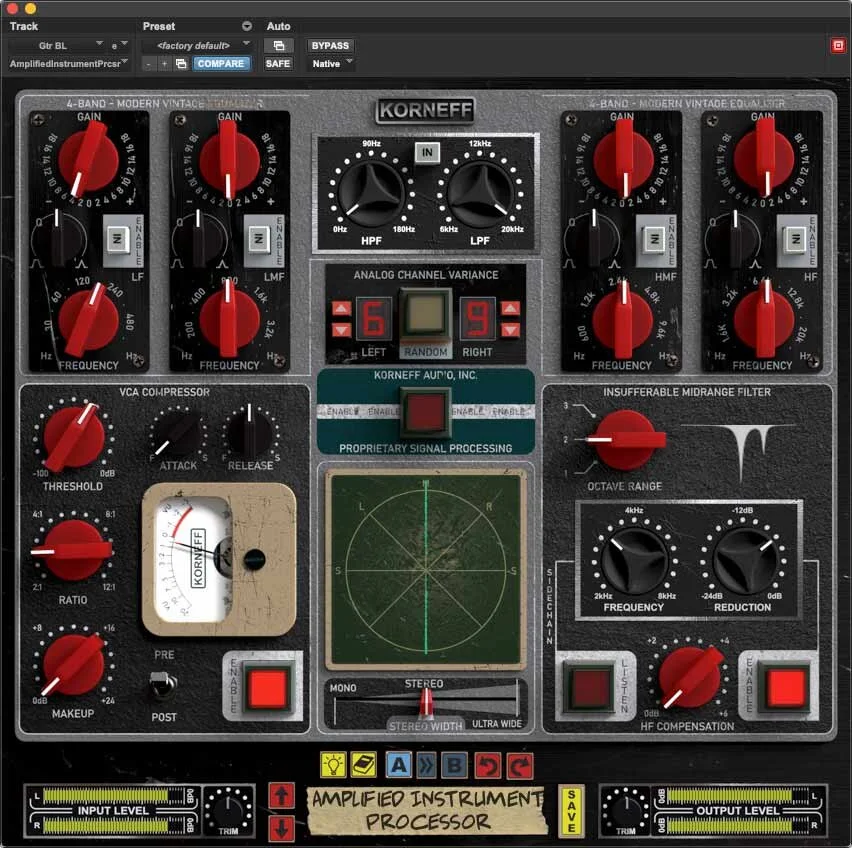852x848 pixels.
Task: Toggle the VCA Compressor ENABLE button
Action: point(268,686)
